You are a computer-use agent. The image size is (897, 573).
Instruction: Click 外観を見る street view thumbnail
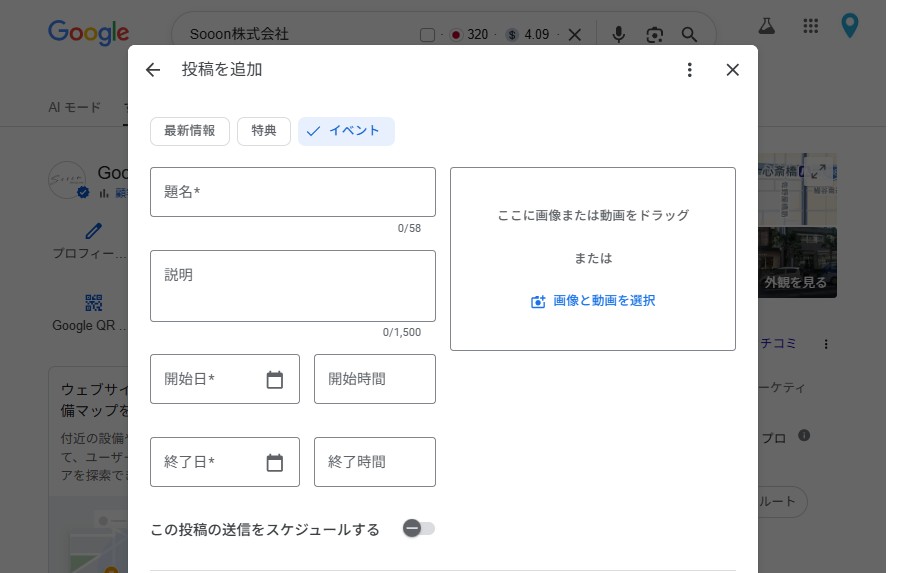click(x=797, y=262)
